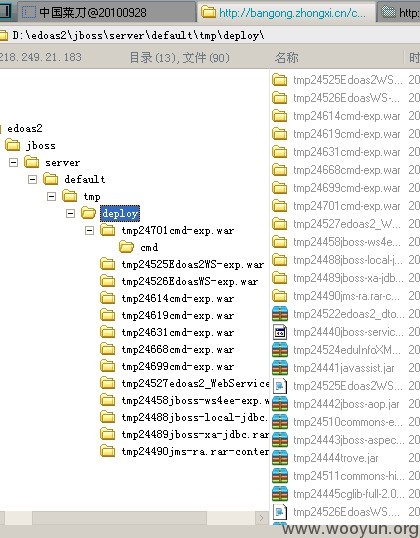420x538 pixels.
Task: Click folder icon of tmp24525Edoas2WS list row
Action: [280, 80]
